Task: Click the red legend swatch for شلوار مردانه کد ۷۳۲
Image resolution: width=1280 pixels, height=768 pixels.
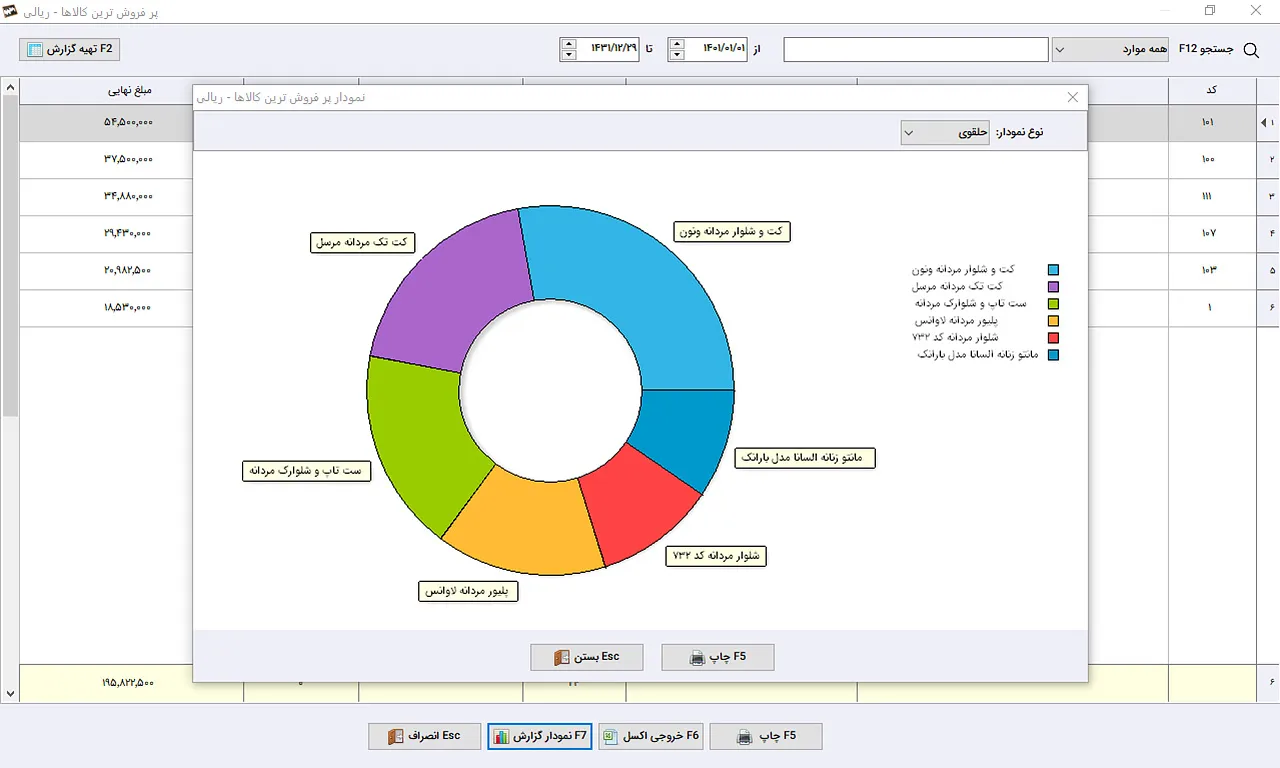Action: pos(1053,338)
